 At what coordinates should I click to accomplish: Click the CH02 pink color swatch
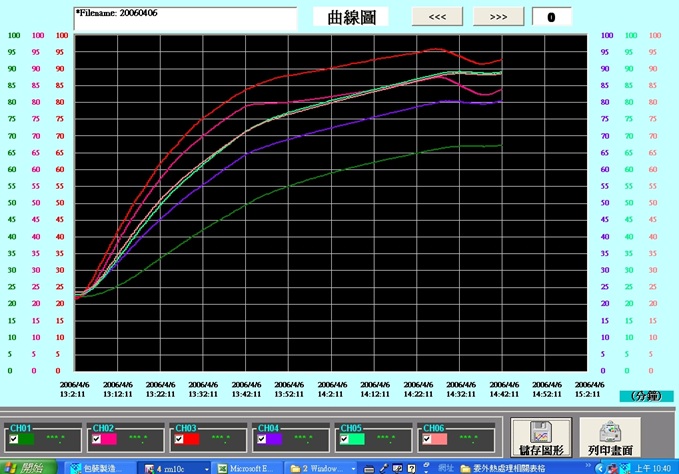(109, 439)
